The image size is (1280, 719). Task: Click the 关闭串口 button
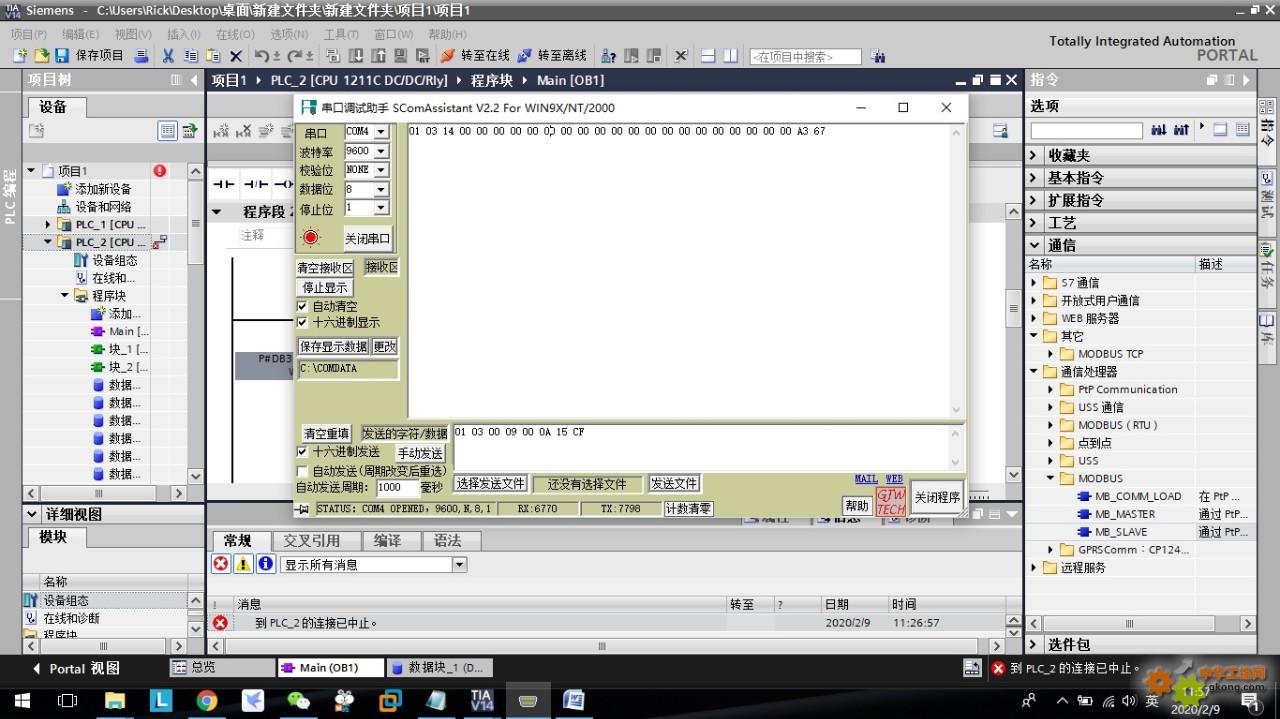point(368,238)
